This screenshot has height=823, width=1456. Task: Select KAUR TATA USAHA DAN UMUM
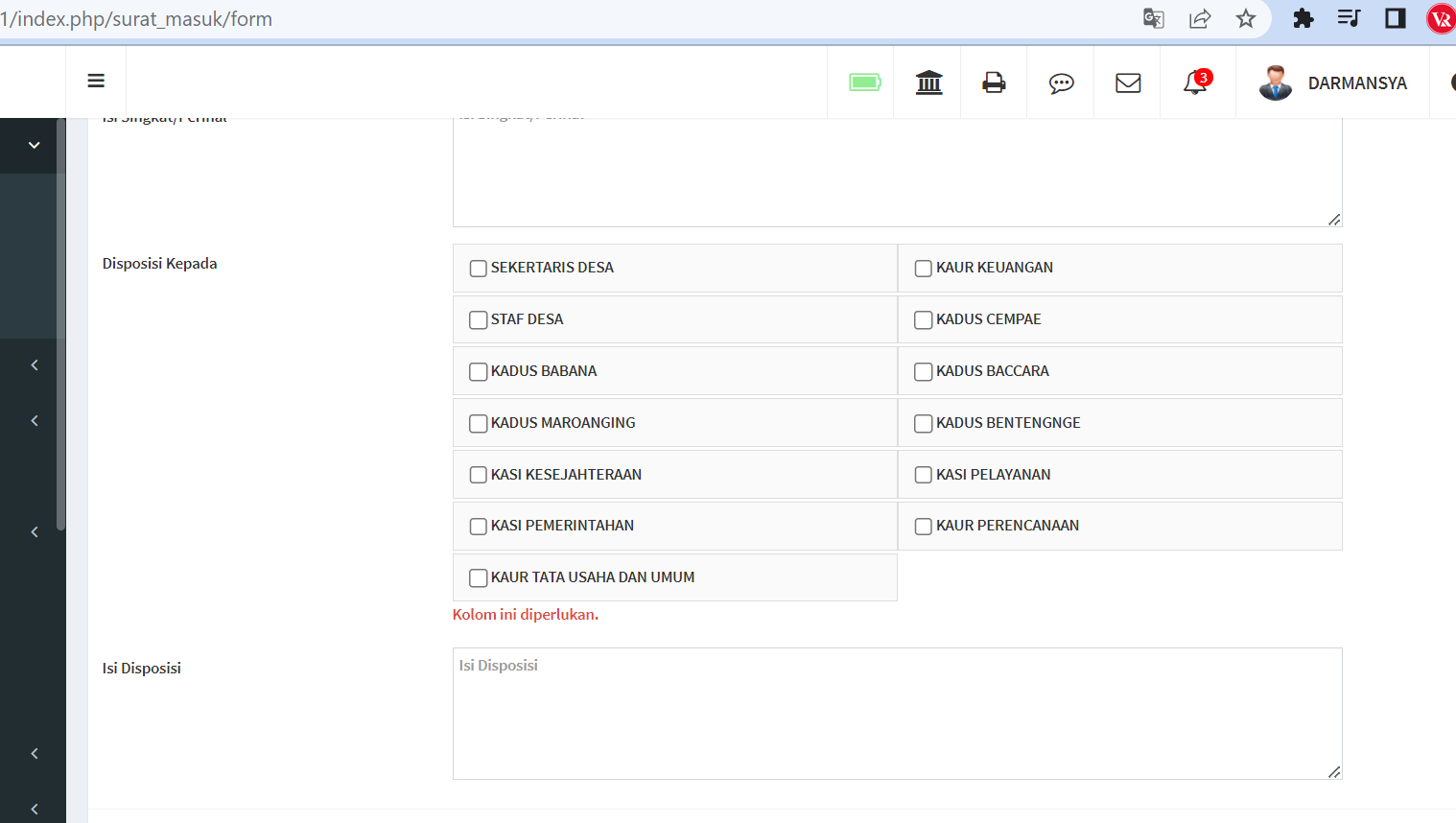pos(478,577)
